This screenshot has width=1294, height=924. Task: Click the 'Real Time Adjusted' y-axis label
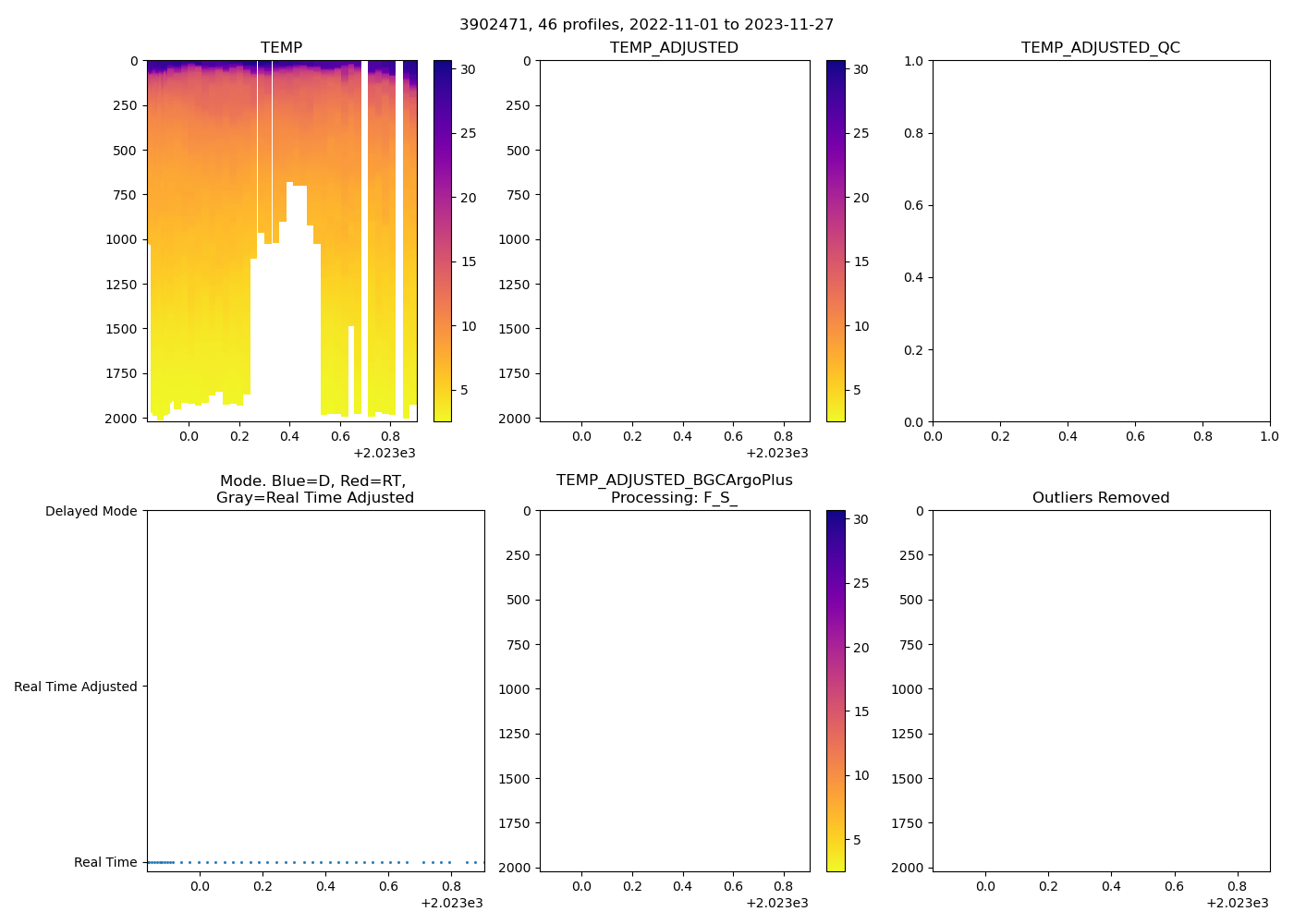click(75, 687)
